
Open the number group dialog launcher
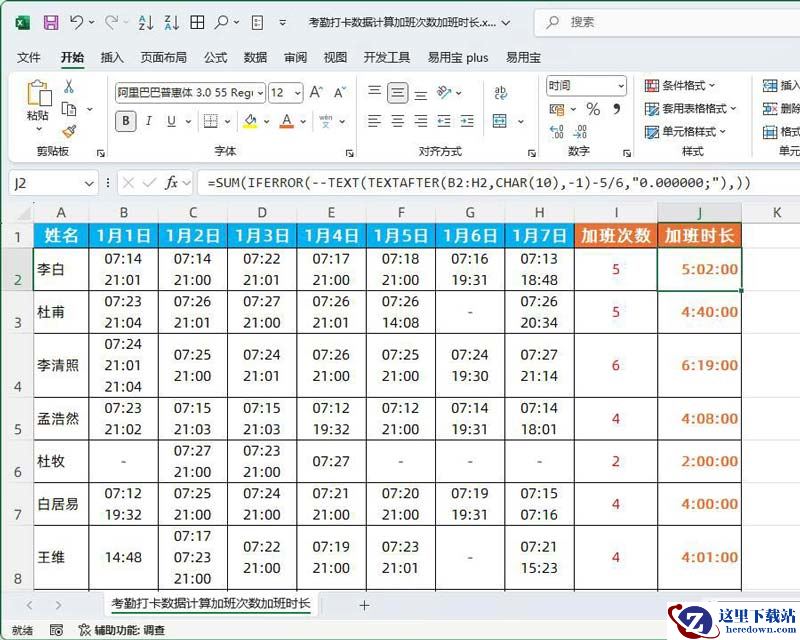627,153
